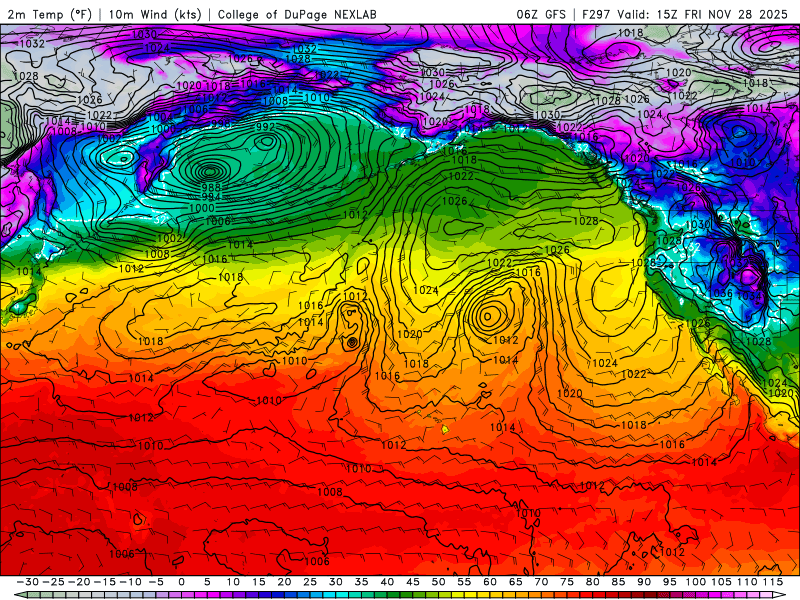The height and width of the screenshot is (600, 800).
Task: Click the 1036 isobar label beside 1034
Action: click(x=721, y=293)
